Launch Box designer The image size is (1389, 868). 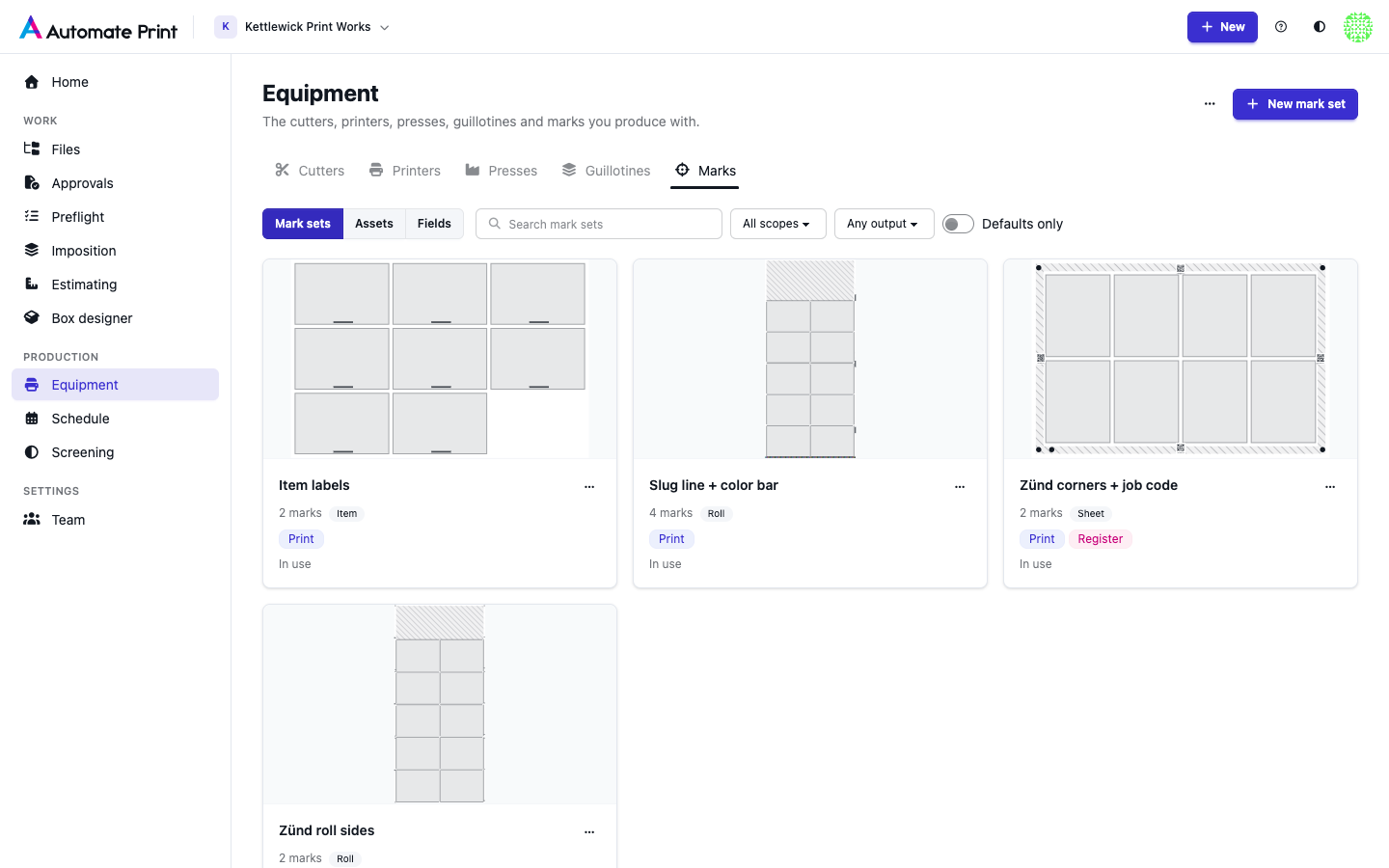115,318
